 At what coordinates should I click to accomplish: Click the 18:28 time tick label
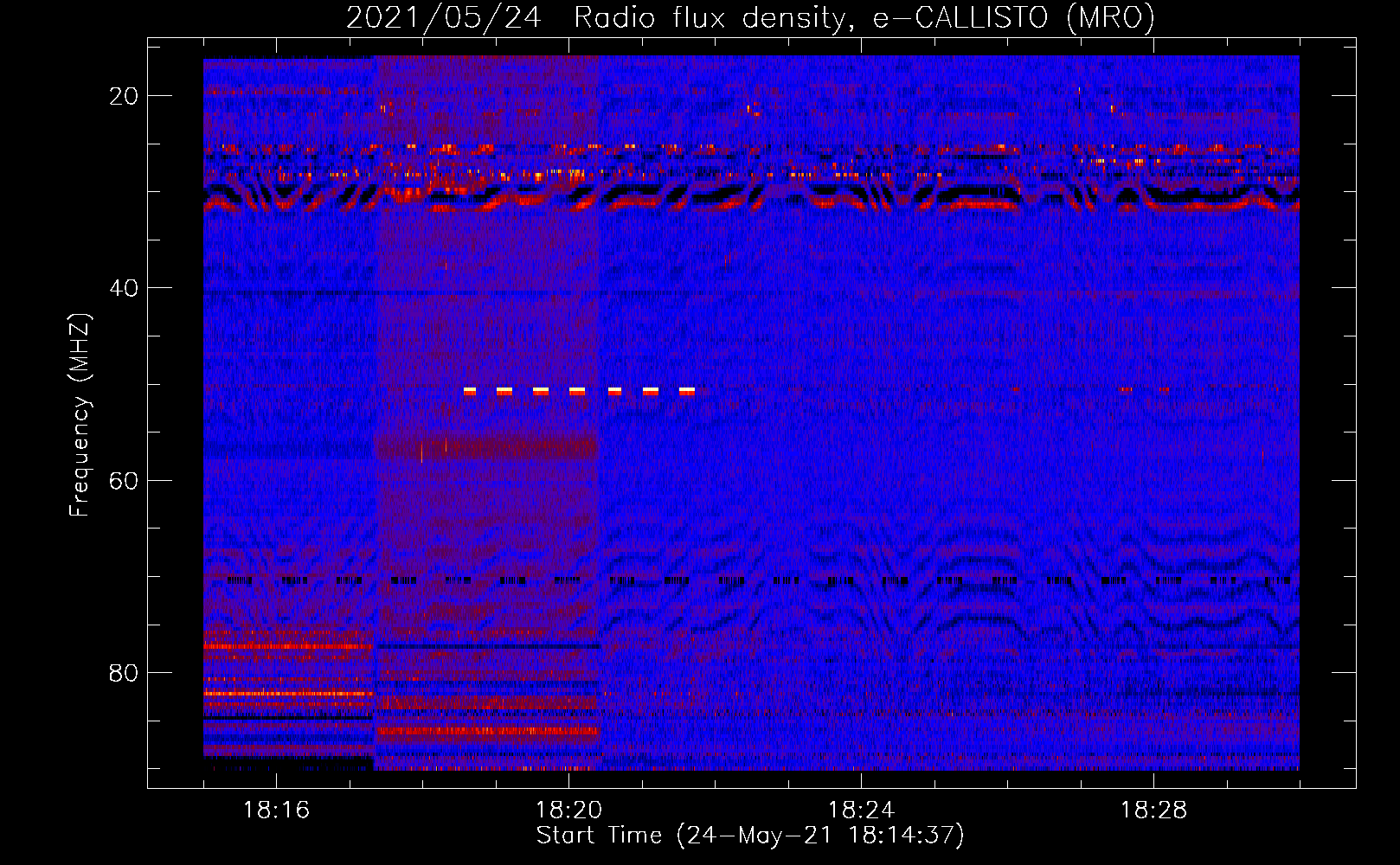click(1153, 811)
